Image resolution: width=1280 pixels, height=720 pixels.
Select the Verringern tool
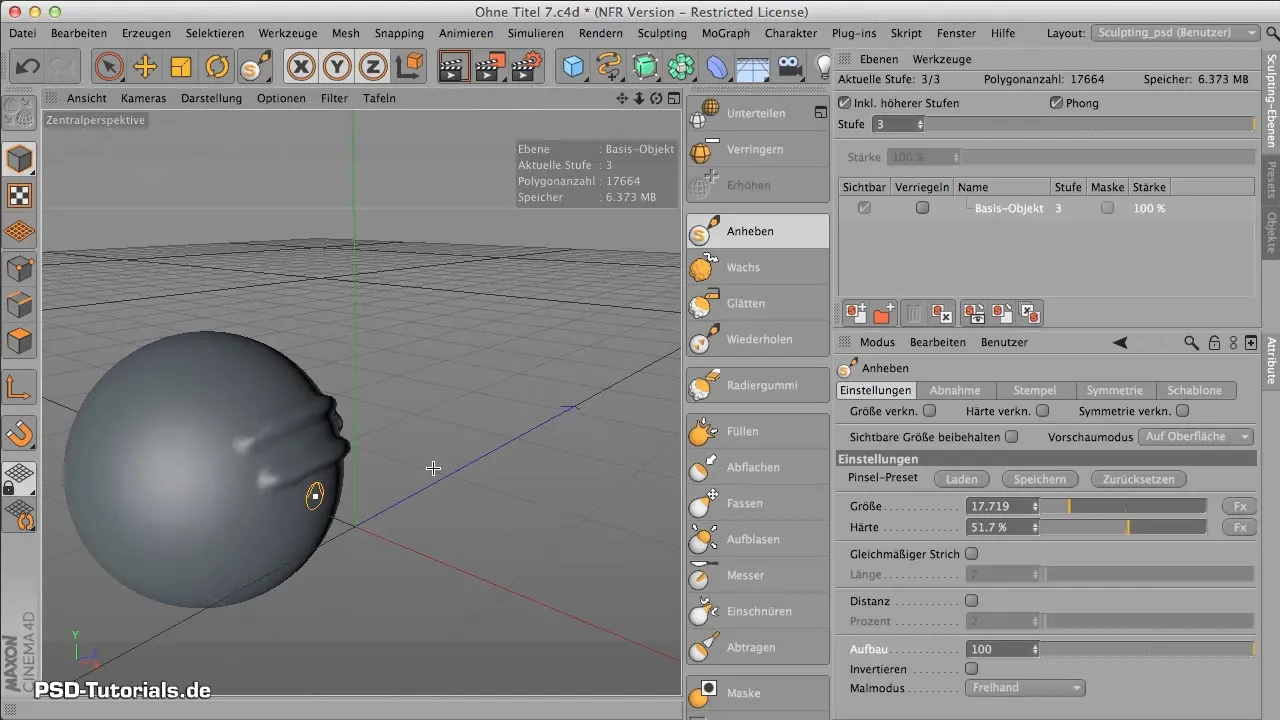(x=757, y=149)
